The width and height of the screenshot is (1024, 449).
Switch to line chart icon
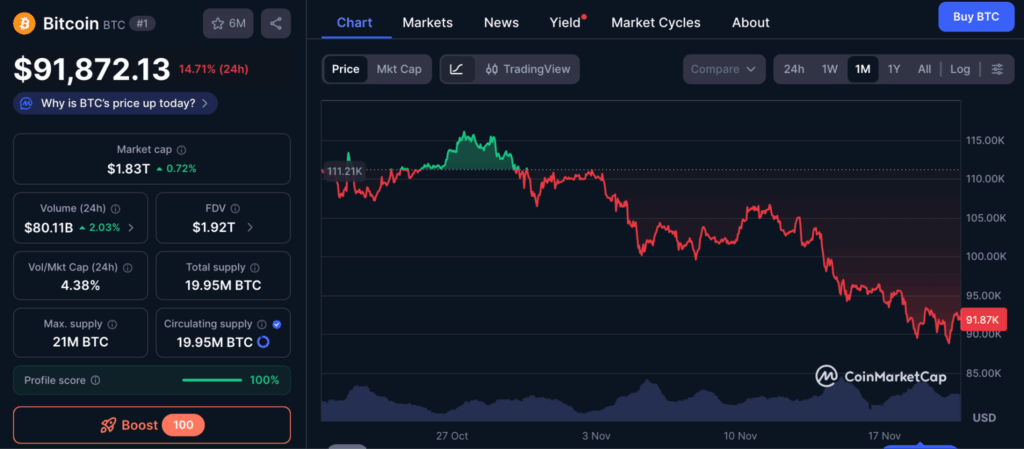coord(456,69)
